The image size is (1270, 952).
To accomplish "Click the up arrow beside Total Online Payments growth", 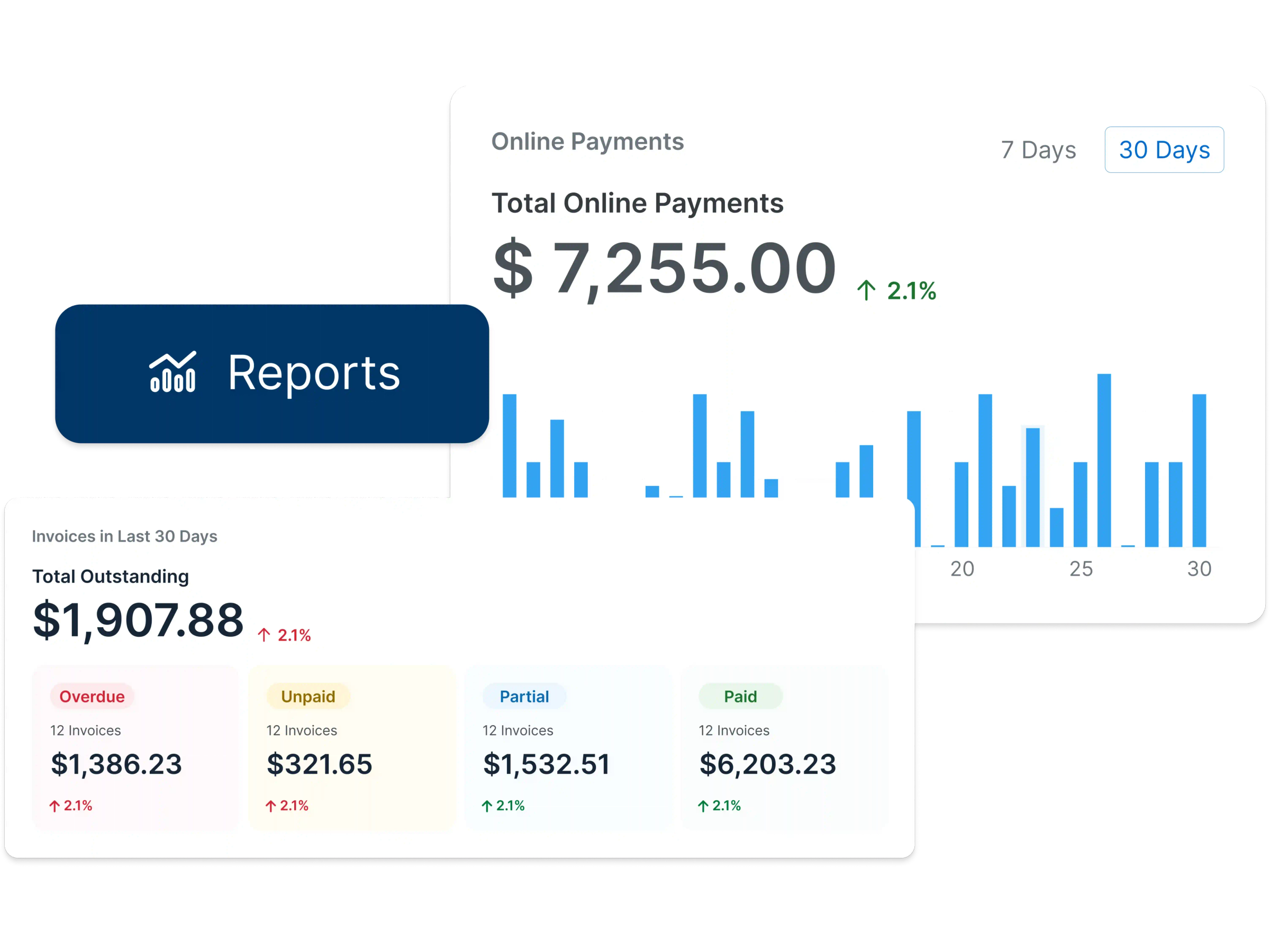I will [x=866, y=290].
